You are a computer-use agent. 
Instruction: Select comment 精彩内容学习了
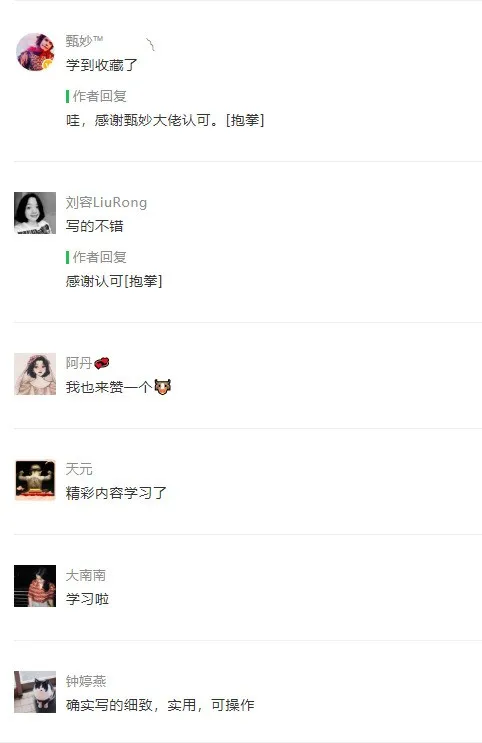click(116, 493)
